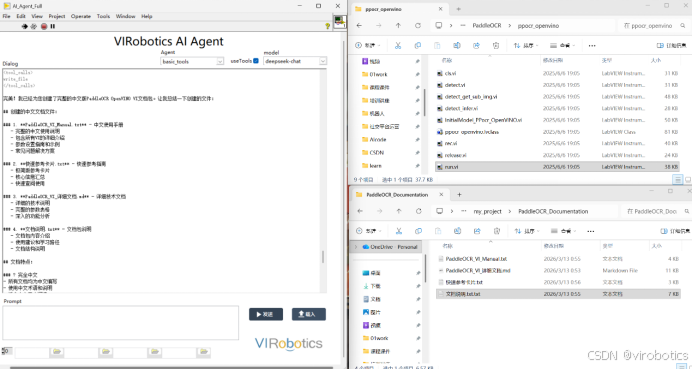Click the VI connector pane icon

click(339, 22)
